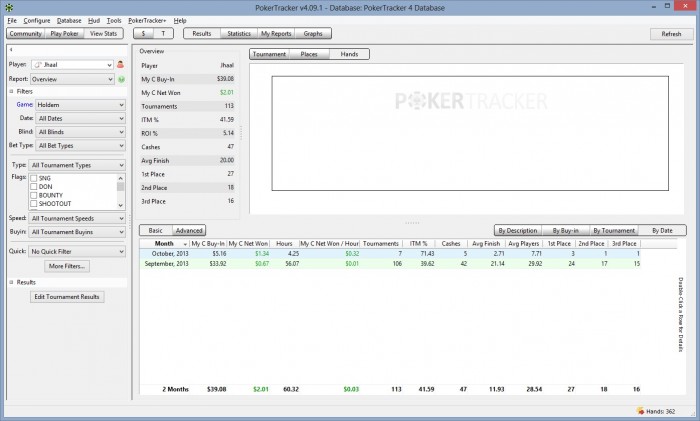Sort by the ITM % column header
Screen dimensions: 700x421
click(419, 244)
